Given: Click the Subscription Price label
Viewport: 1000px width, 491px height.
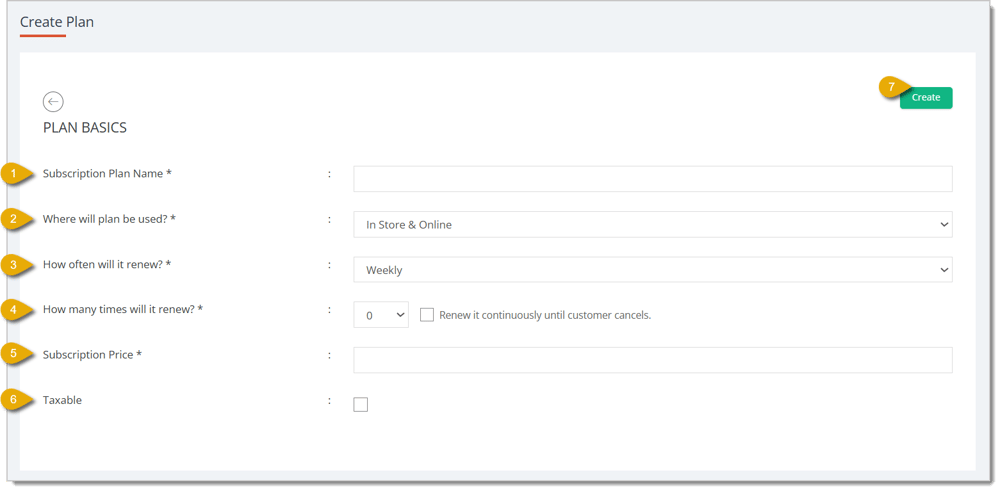Looking at the screenshot, I should 92,355.
